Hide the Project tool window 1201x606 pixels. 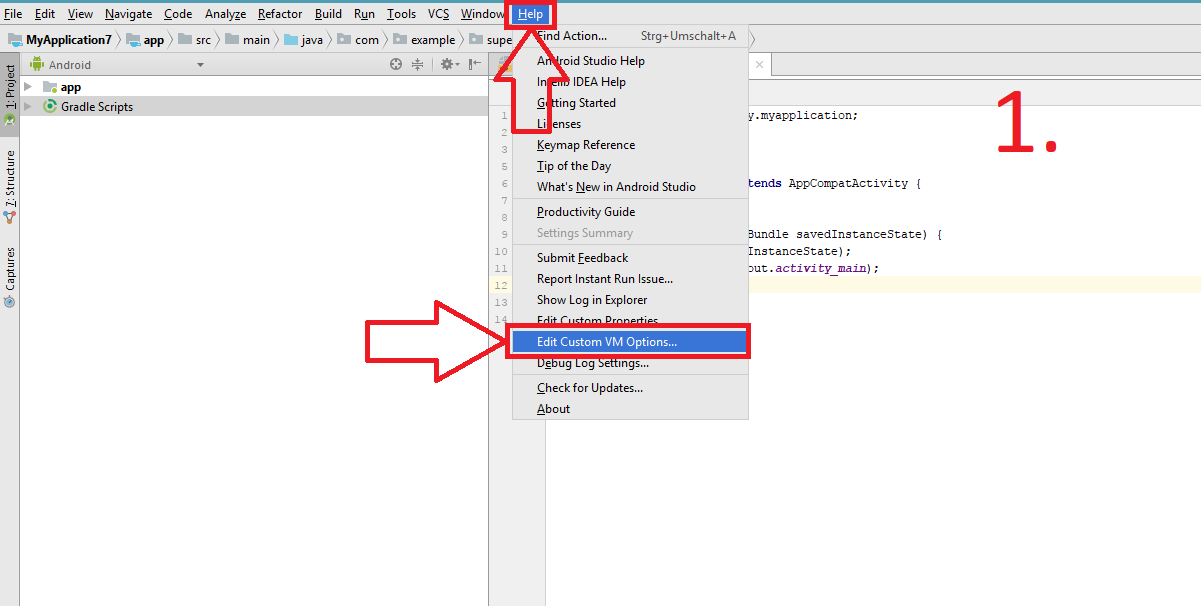click(x=473, y=64)
